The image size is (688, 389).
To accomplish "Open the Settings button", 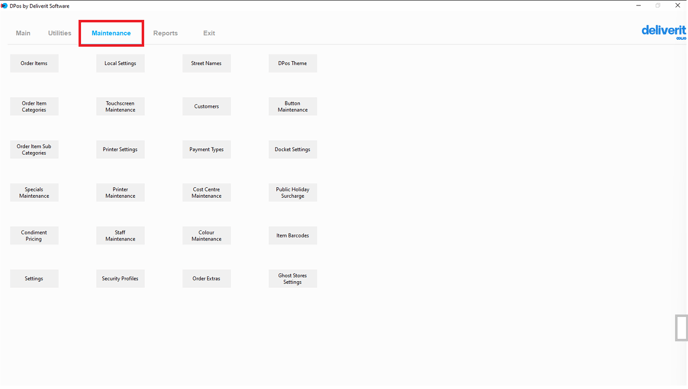I will point(34,278).
